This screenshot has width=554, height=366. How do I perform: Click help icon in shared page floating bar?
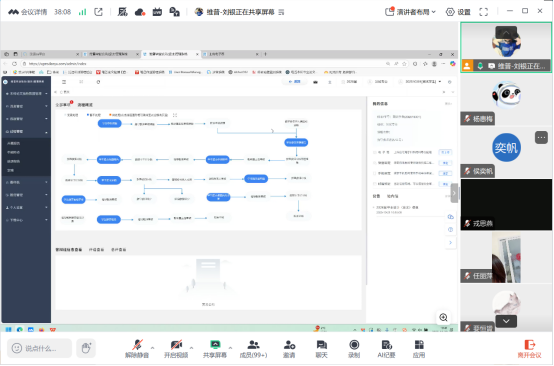(450, 230)
